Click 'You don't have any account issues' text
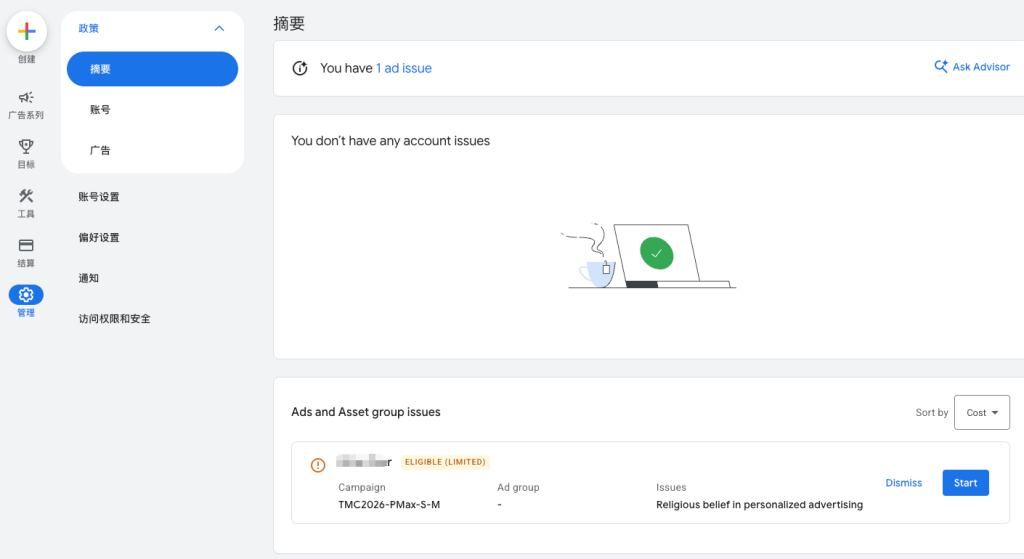Screen dimensions: 1024x559 tap(391, 141)
